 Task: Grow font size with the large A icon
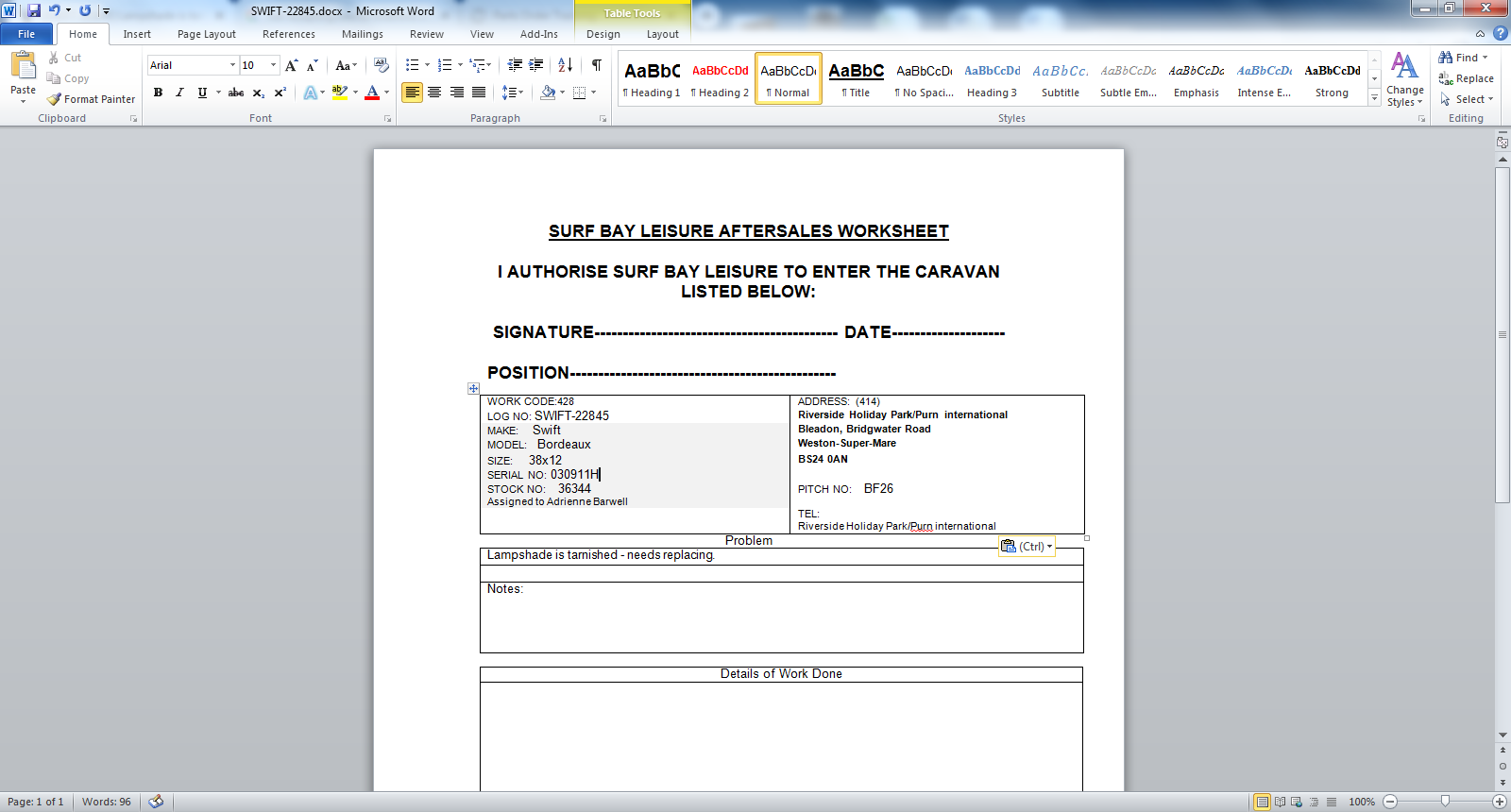pyautogui.click(x=291, y=65)
